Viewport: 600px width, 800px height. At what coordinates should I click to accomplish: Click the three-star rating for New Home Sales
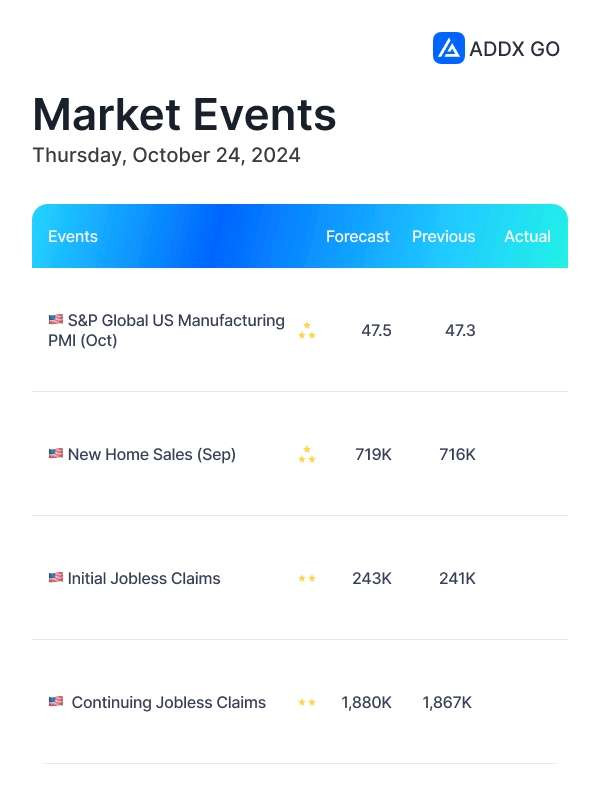[307, 455]
